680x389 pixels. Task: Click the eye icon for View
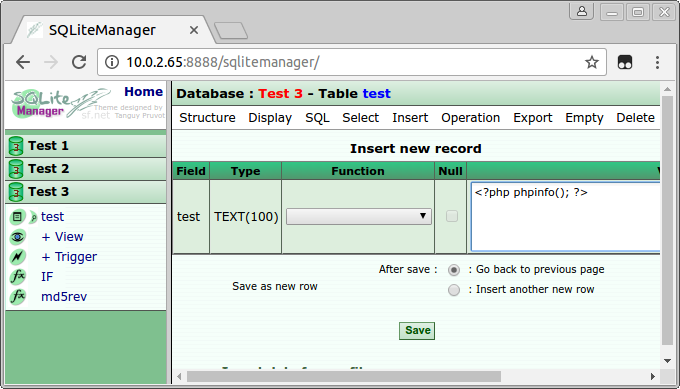point(17,237)
